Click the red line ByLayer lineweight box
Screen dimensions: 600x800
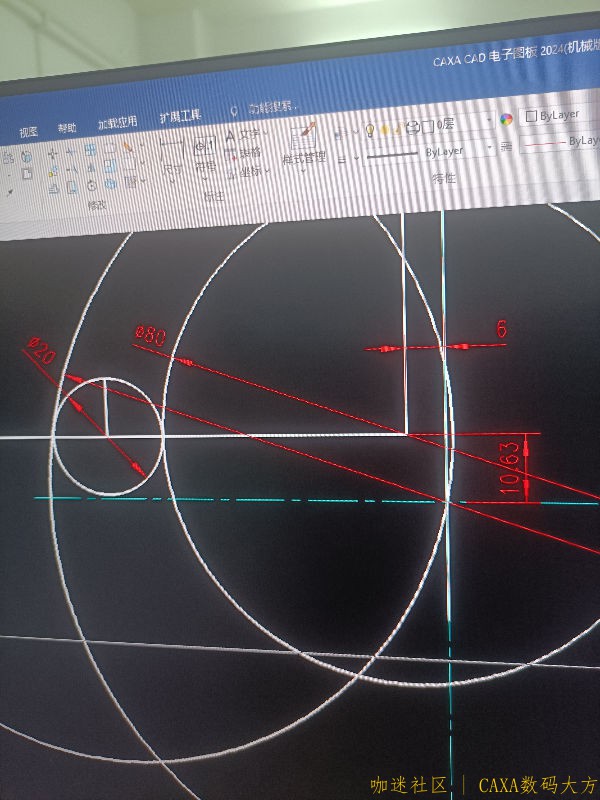click(560, 141)
